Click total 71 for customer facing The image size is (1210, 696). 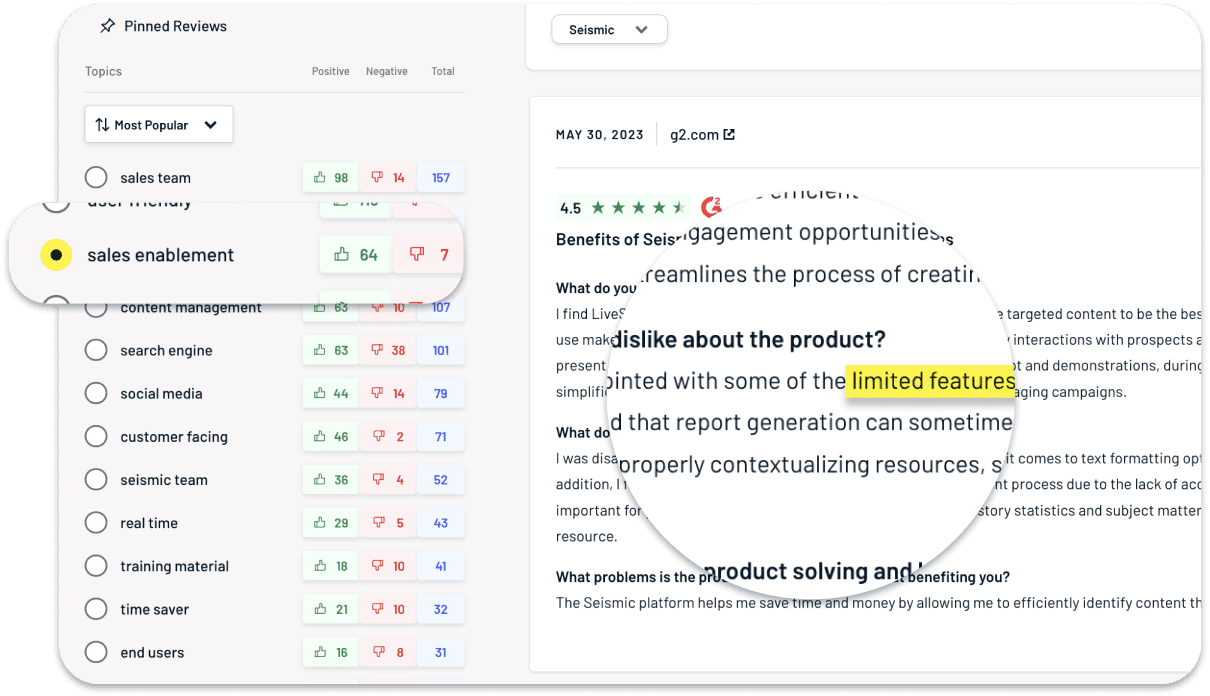point(441,437)
